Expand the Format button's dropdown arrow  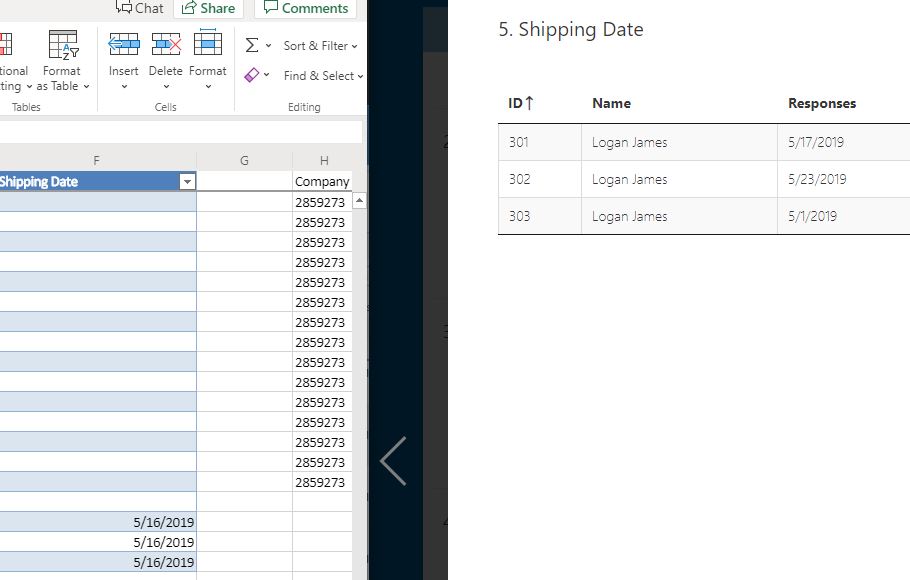tap(208, 85)
